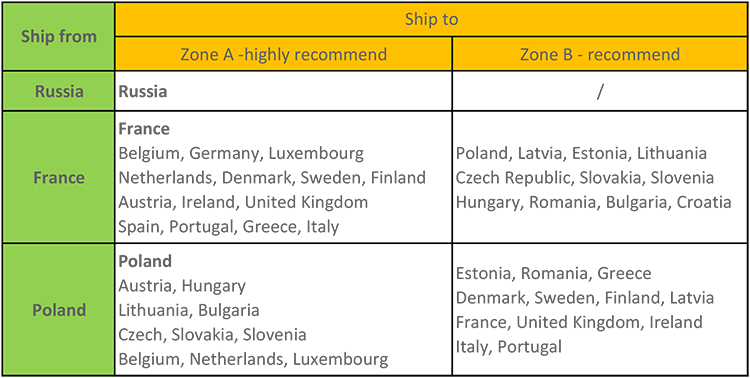Click 'Belgium, Germany, Luxembourg' text line
Screen dimensions: 750x378
coord(241,154)
